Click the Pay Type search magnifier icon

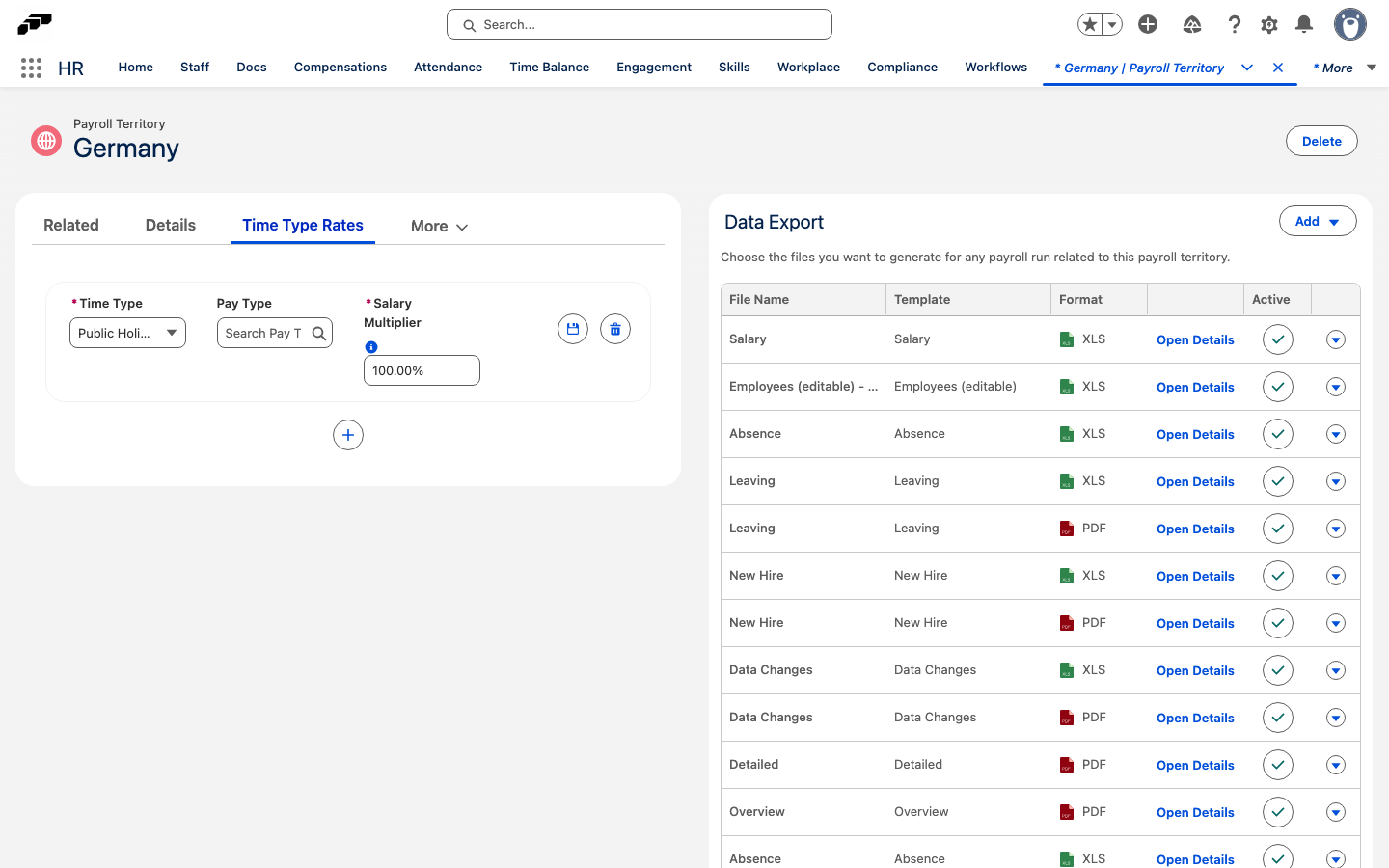click(x=319, y=333)
